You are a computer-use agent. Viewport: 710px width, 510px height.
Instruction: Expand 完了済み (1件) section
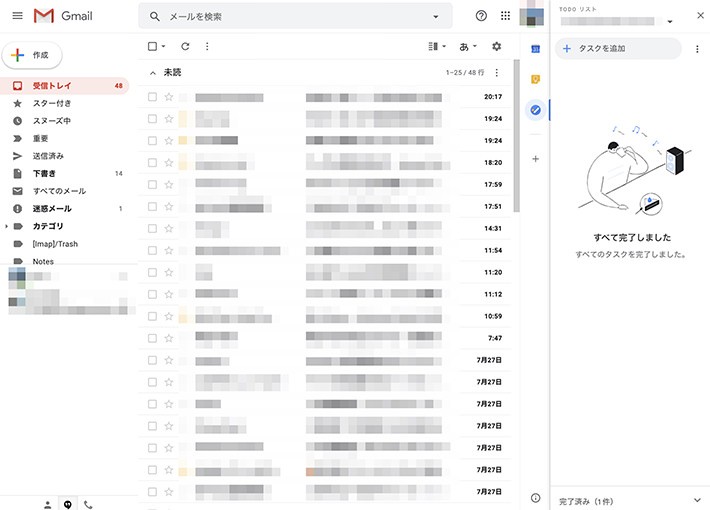(630, 501)
